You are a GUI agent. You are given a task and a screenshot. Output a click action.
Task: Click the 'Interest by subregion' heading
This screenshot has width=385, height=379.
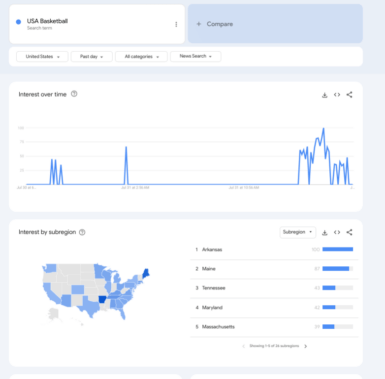point(47,232)
